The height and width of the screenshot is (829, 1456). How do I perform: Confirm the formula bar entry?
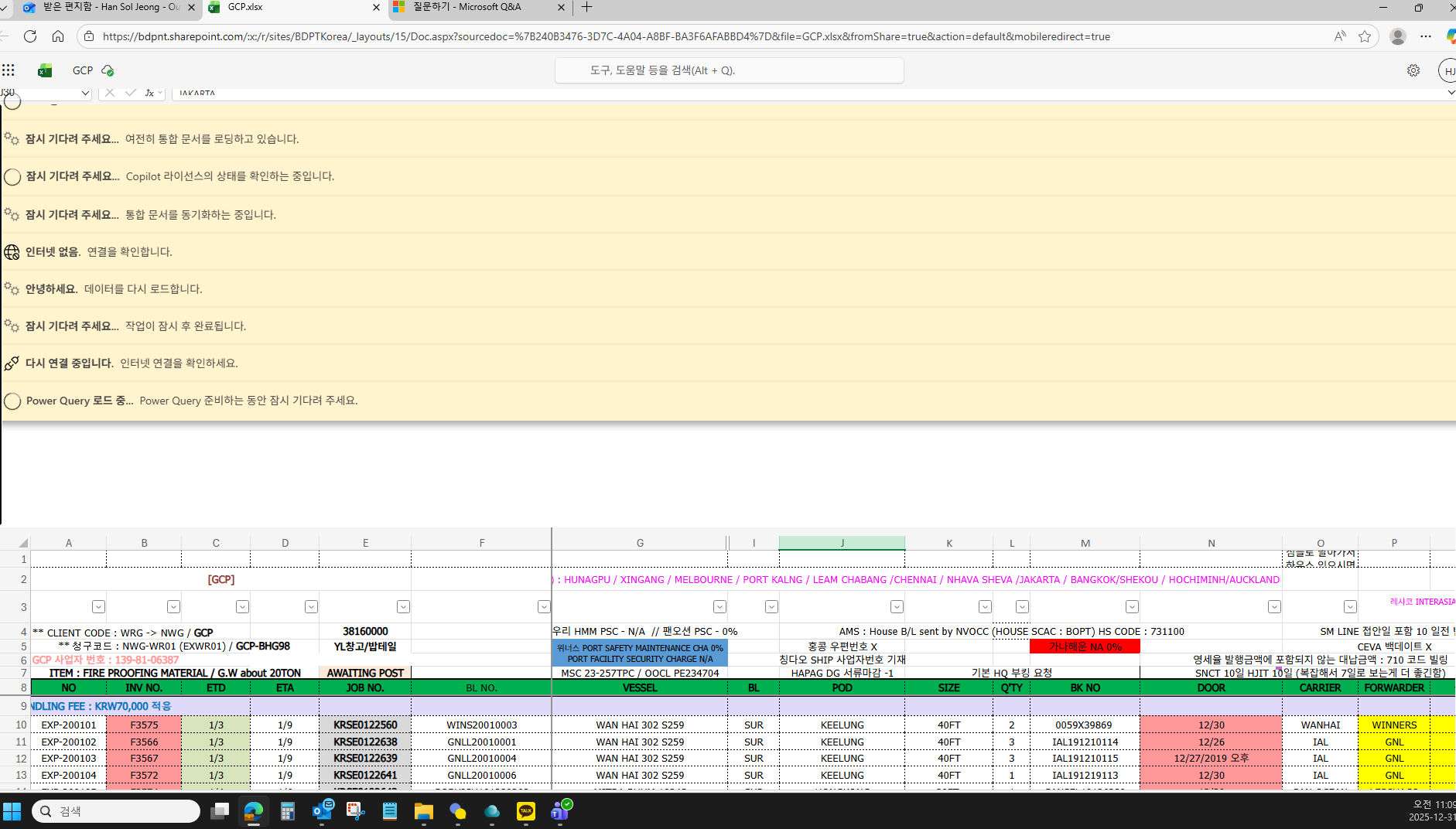[130, 93]
